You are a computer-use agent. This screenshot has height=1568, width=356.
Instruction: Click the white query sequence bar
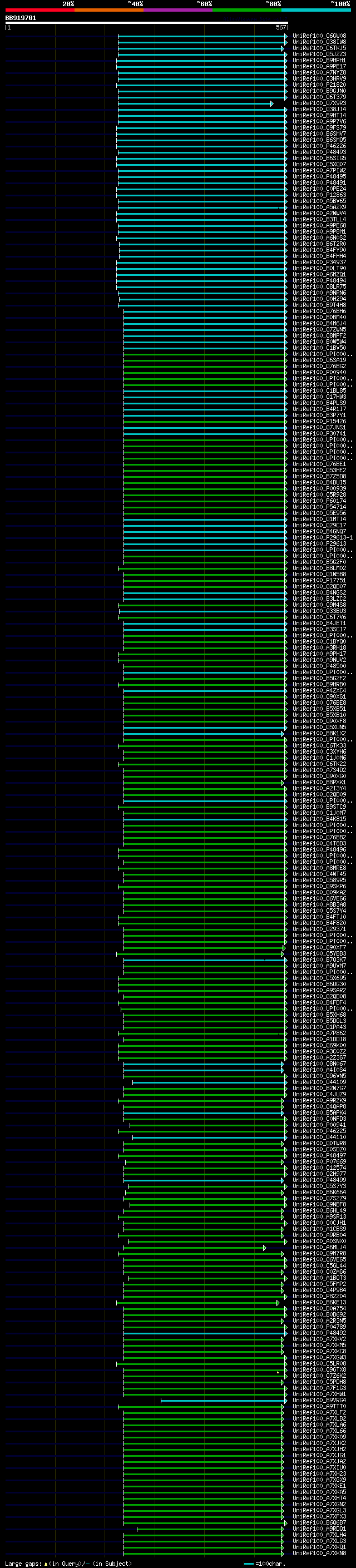click(147, 22)
